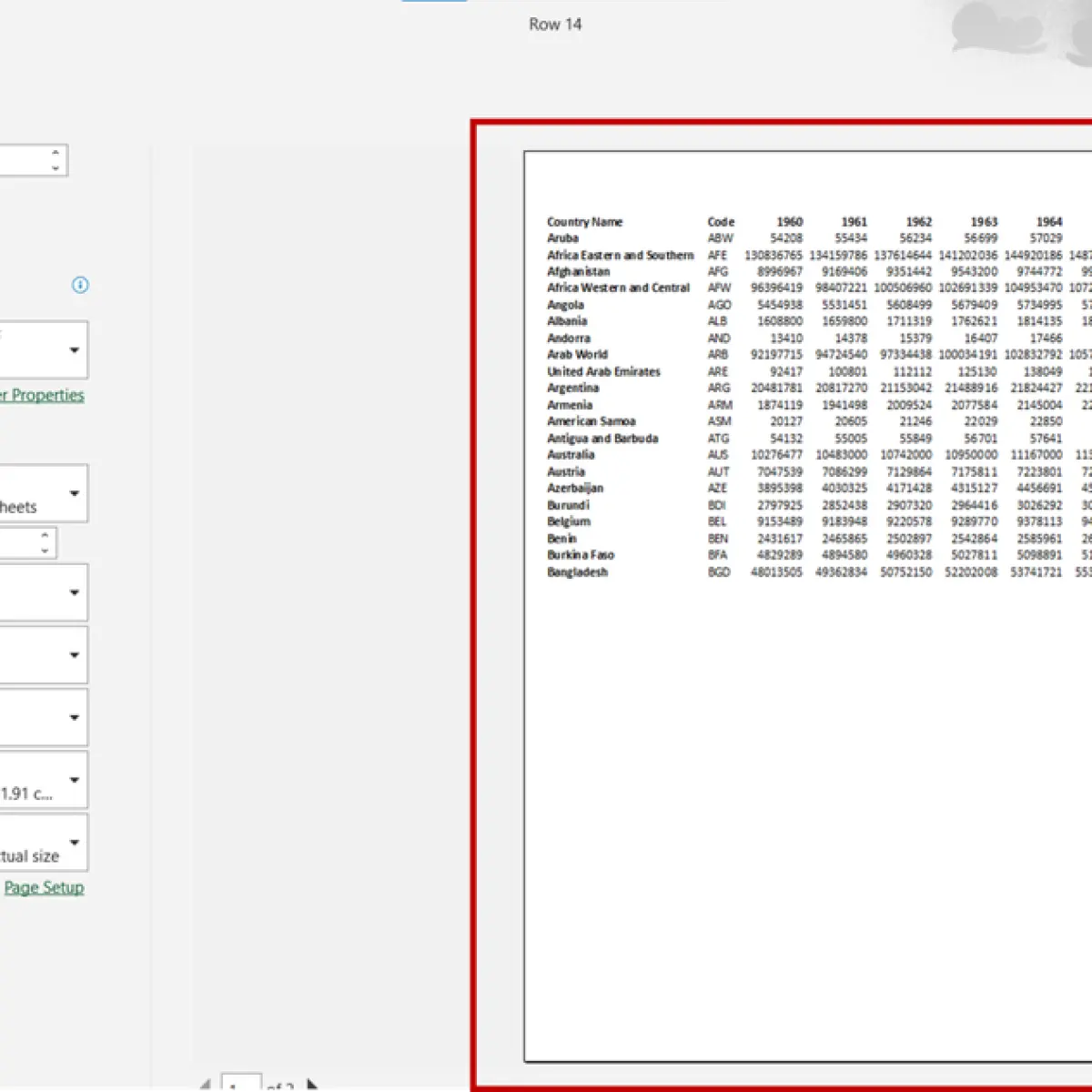1092x1092 pixels.
Task: Click Belgium's 1963 value 9289770
Action: (x=974, y=521)
